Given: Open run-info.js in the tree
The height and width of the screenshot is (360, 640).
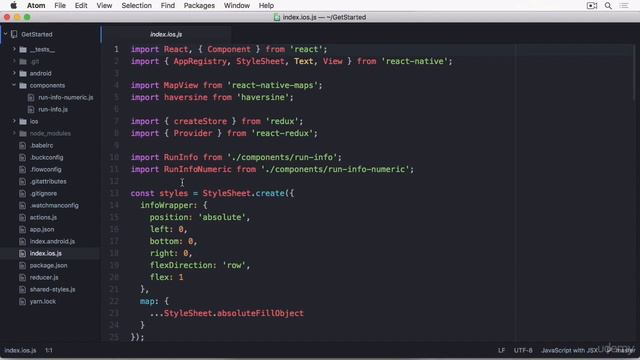Looking at the screenshot, I should tap(53, 109).
